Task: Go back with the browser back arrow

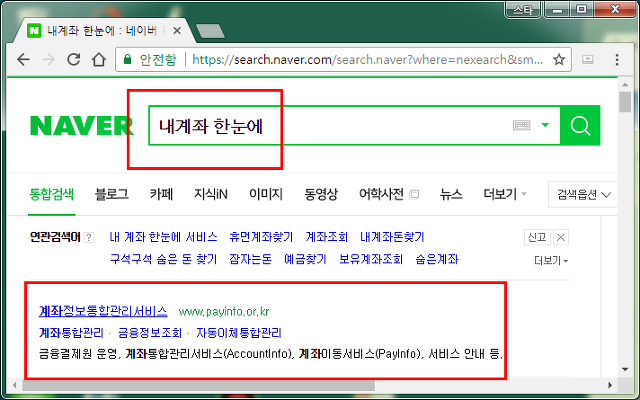Action: tap(23, 60)
